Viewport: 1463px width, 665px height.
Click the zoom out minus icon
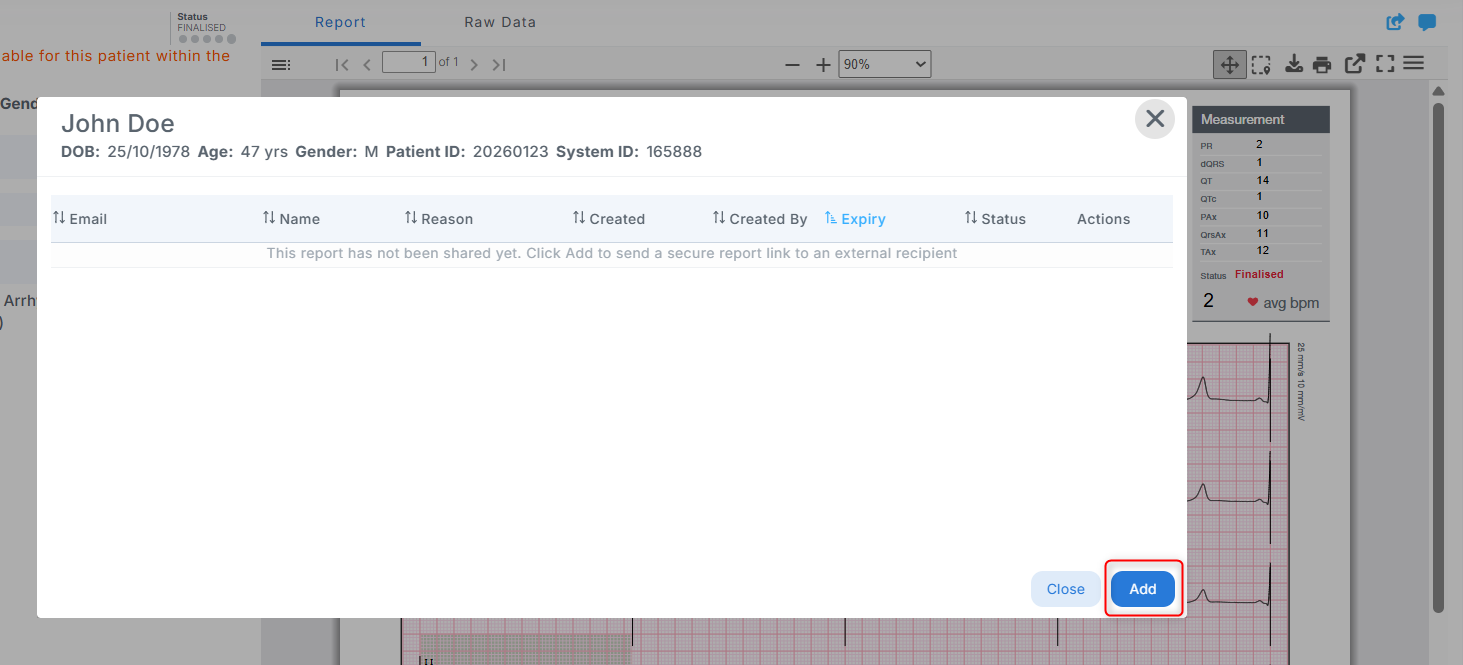click(x=792, y=63)
